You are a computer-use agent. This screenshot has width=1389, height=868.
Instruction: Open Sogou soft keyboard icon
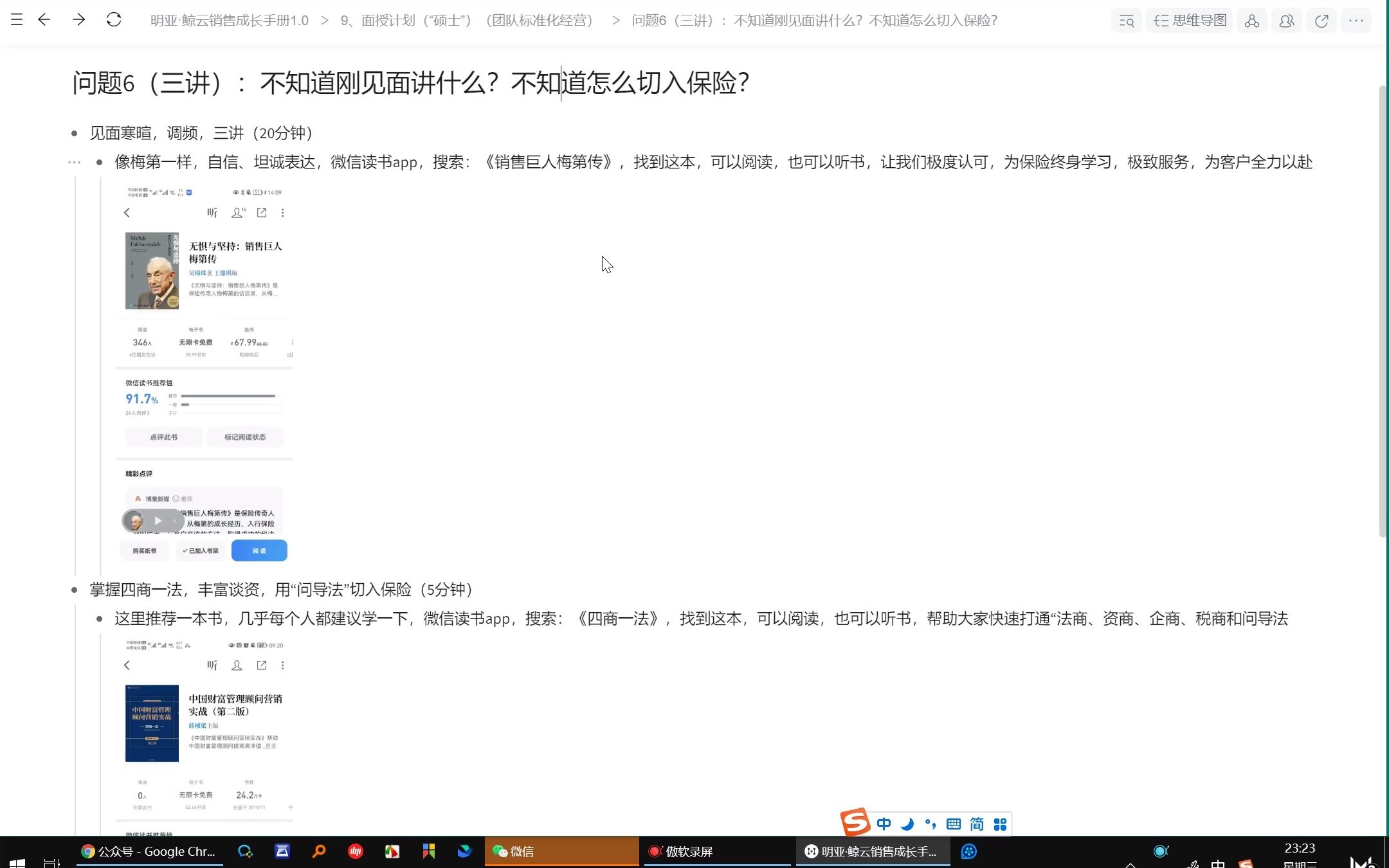pyautogui.click(x=954, y=824)
